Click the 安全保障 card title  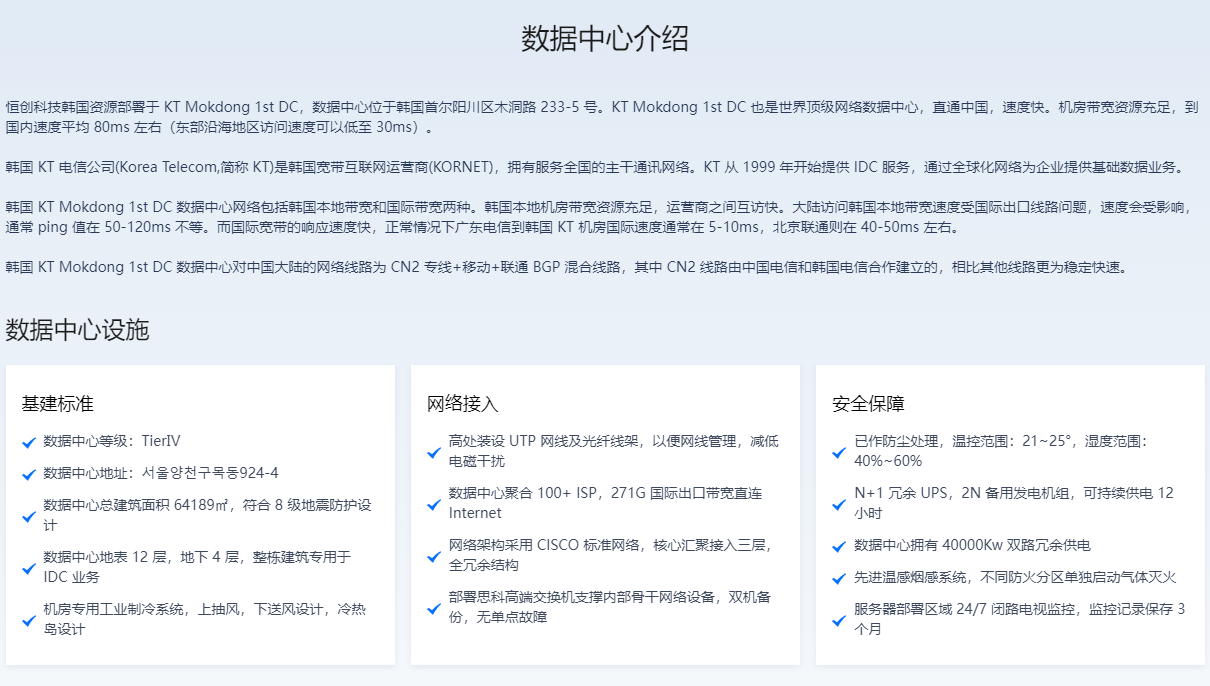[868, 404]
